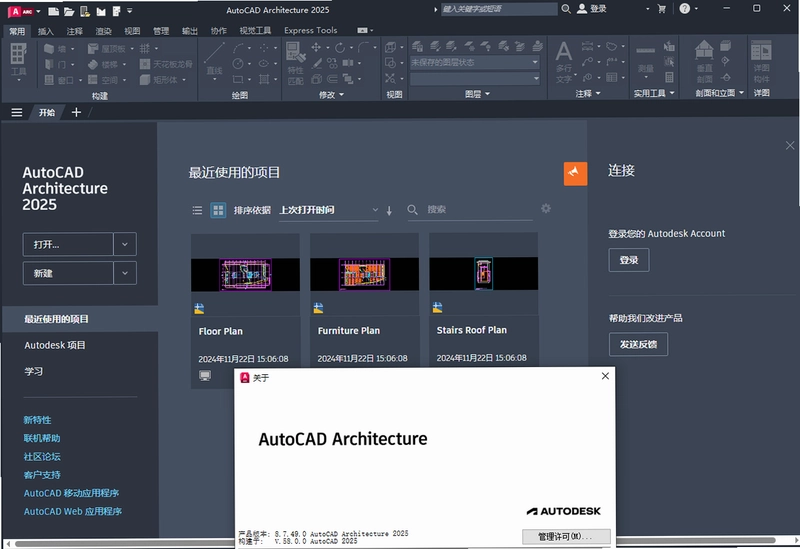This screenshot has width=800, height=549.
Task: Select the Move tool in 修改 panel
Action: pyautogui.click(x=316, y=47)
